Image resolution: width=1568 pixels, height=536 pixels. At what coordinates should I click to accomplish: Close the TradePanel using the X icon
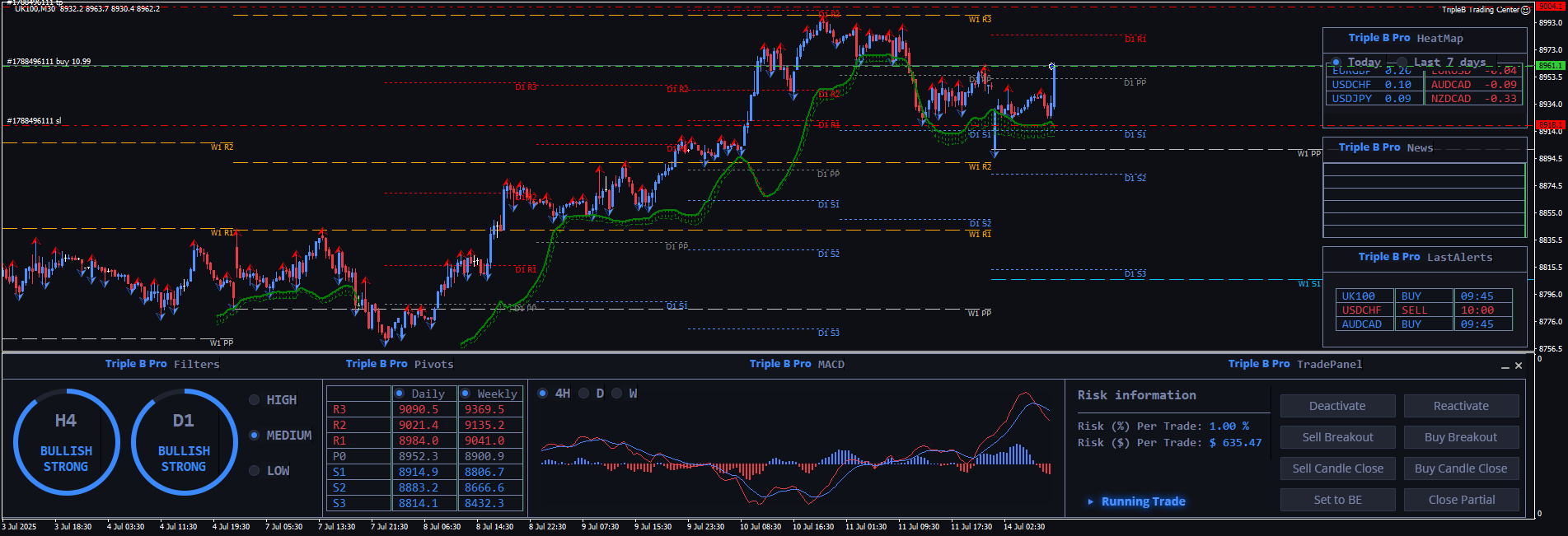(x=1519, y=366)
